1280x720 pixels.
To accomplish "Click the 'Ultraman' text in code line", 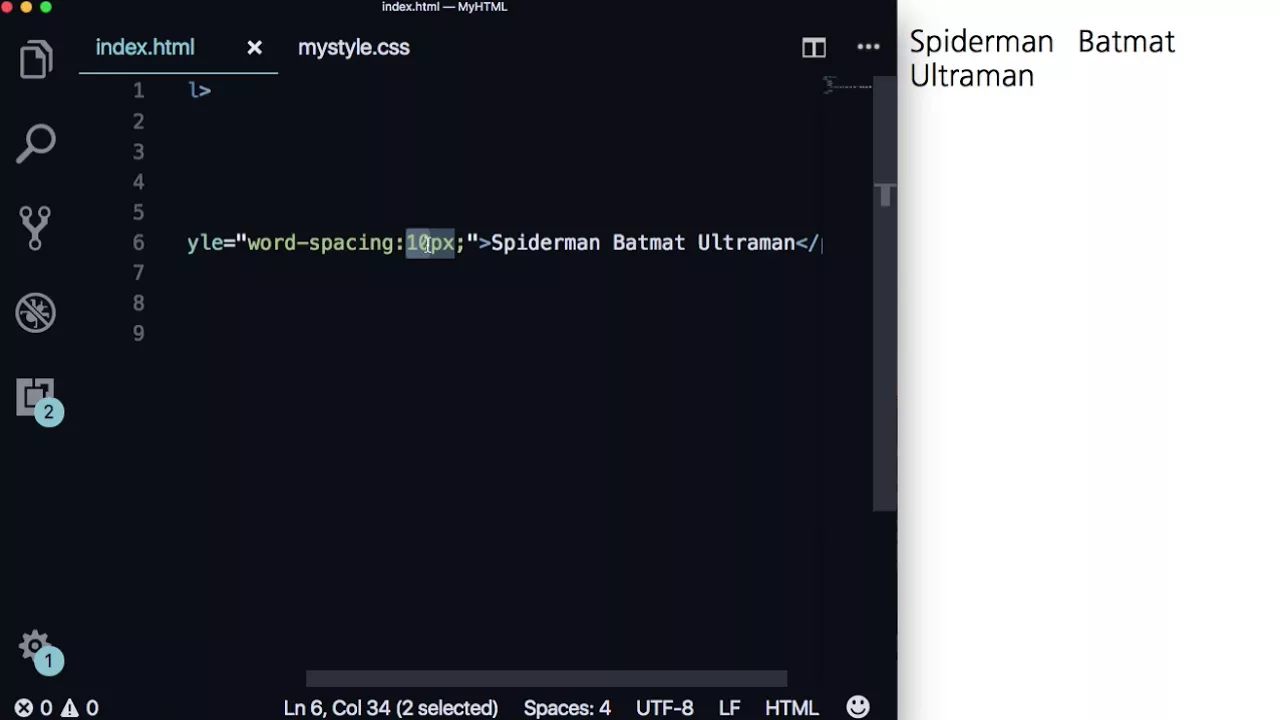I will click(x=746, y=243).
